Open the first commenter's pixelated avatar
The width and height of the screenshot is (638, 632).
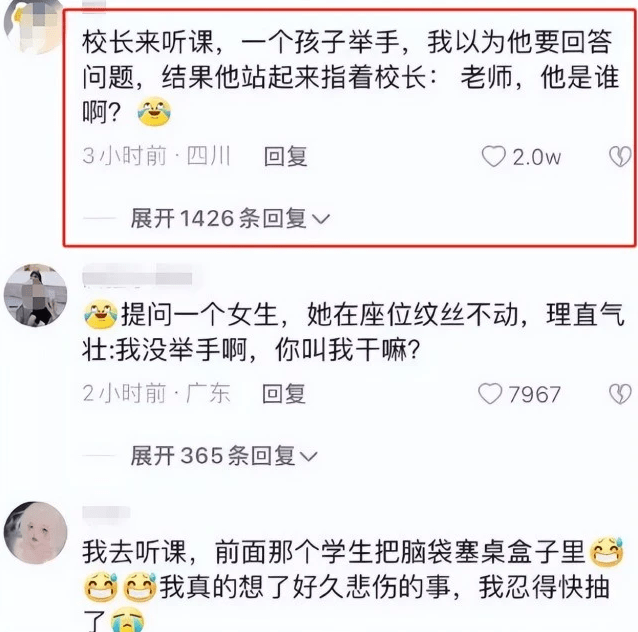click(x=34, y=26)
